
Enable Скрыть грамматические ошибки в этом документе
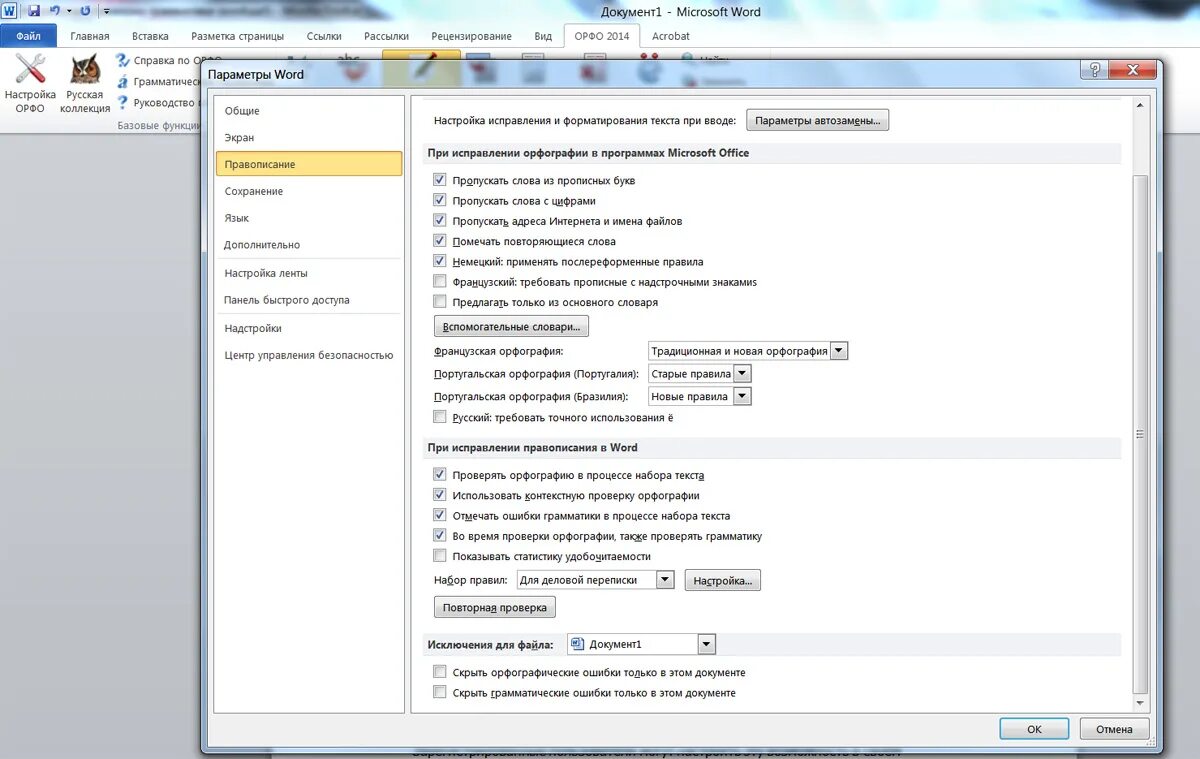click(440, 692)
